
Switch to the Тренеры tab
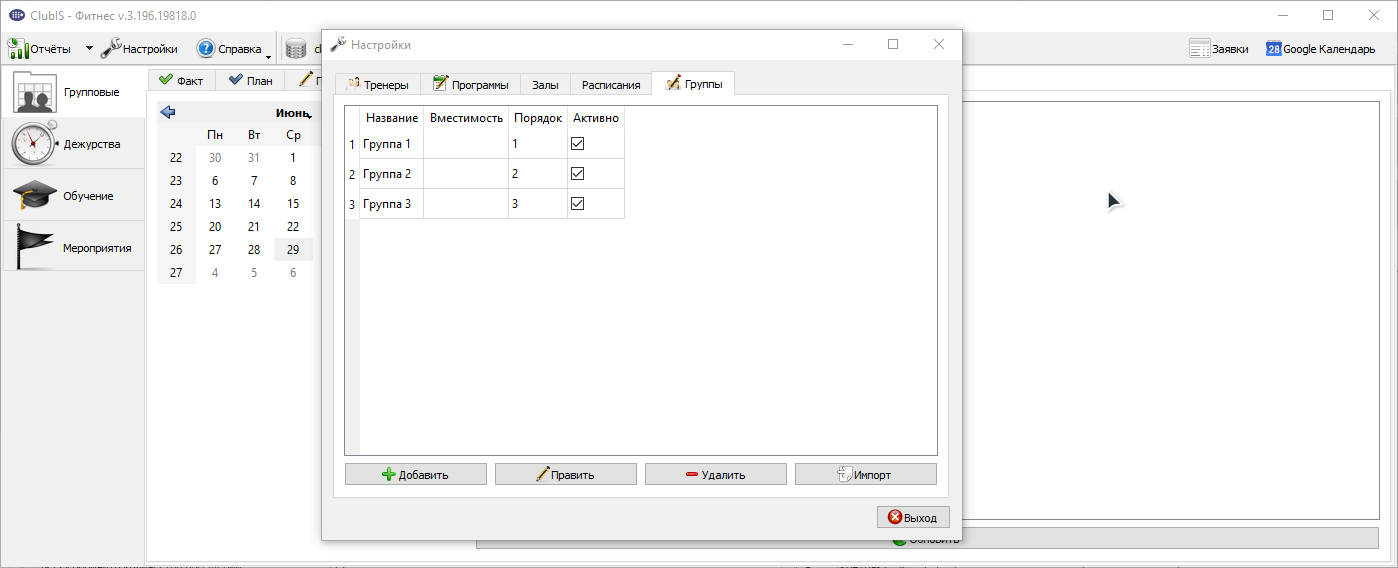coord(377,84)
